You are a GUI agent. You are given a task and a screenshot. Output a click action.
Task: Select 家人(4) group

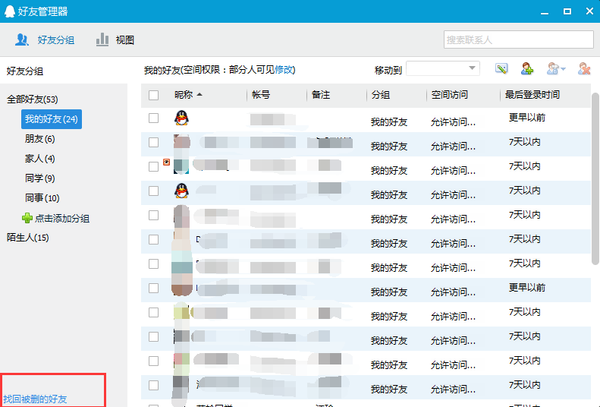(x=40, y=158)
